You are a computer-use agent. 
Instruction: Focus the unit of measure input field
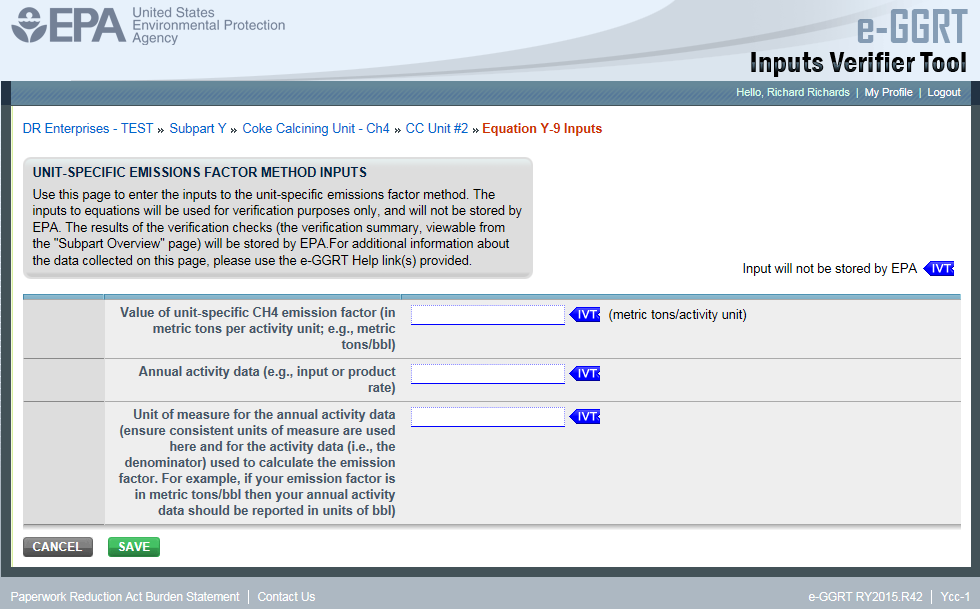[x=488, y=417]
